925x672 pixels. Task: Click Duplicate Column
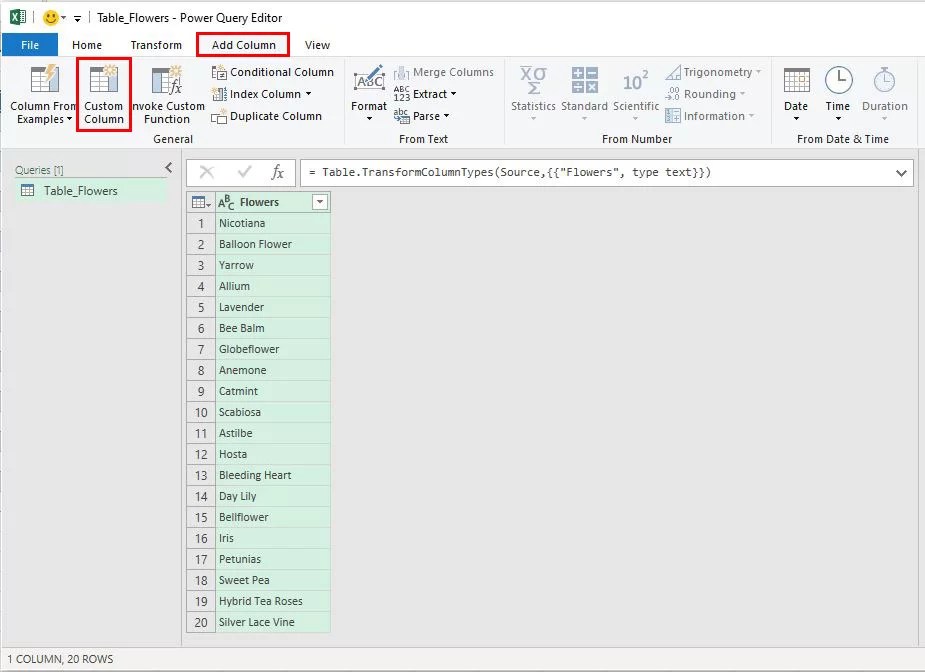pyautogui.click(x=267, y=116)
